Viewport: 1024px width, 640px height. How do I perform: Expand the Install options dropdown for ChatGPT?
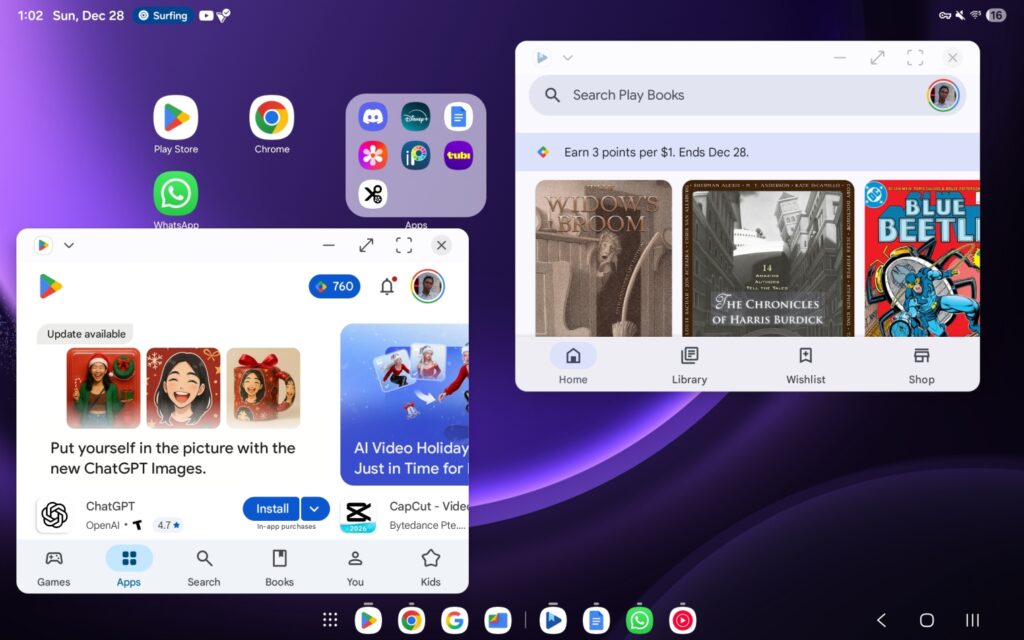315,508
